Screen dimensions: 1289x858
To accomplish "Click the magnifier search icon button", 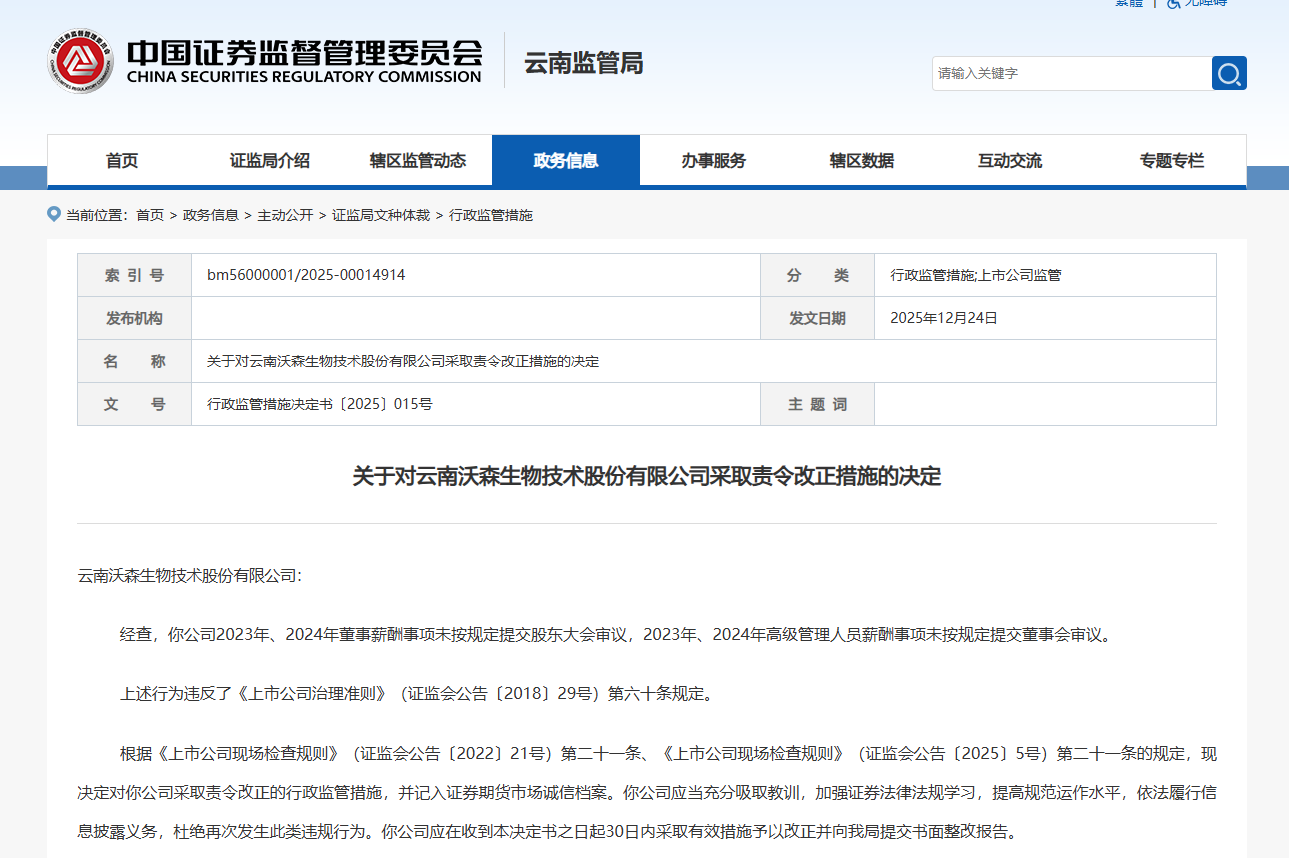I will tap(1229, 73).
